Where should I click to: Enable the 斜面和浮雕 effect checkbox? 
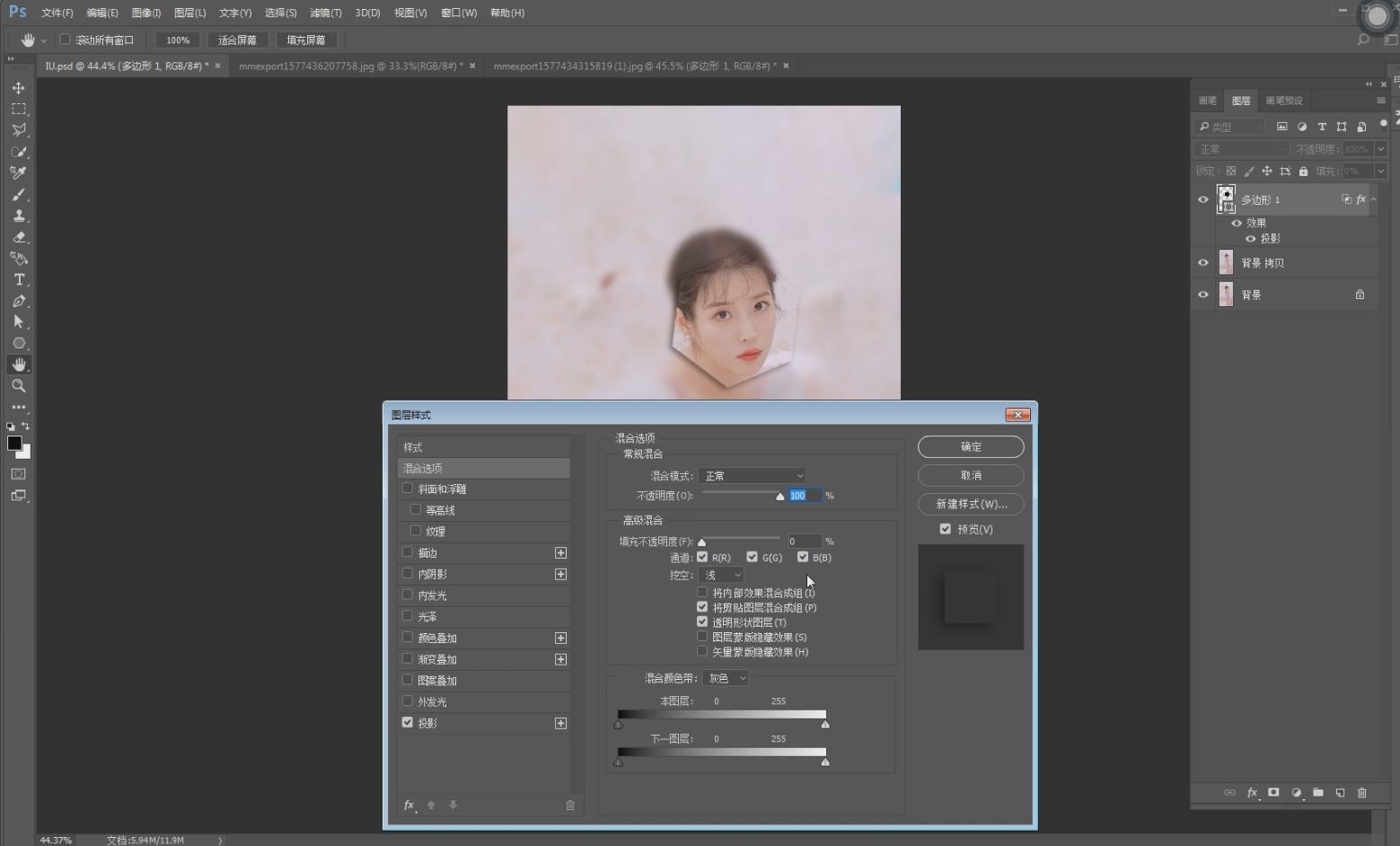coord(408,489)
